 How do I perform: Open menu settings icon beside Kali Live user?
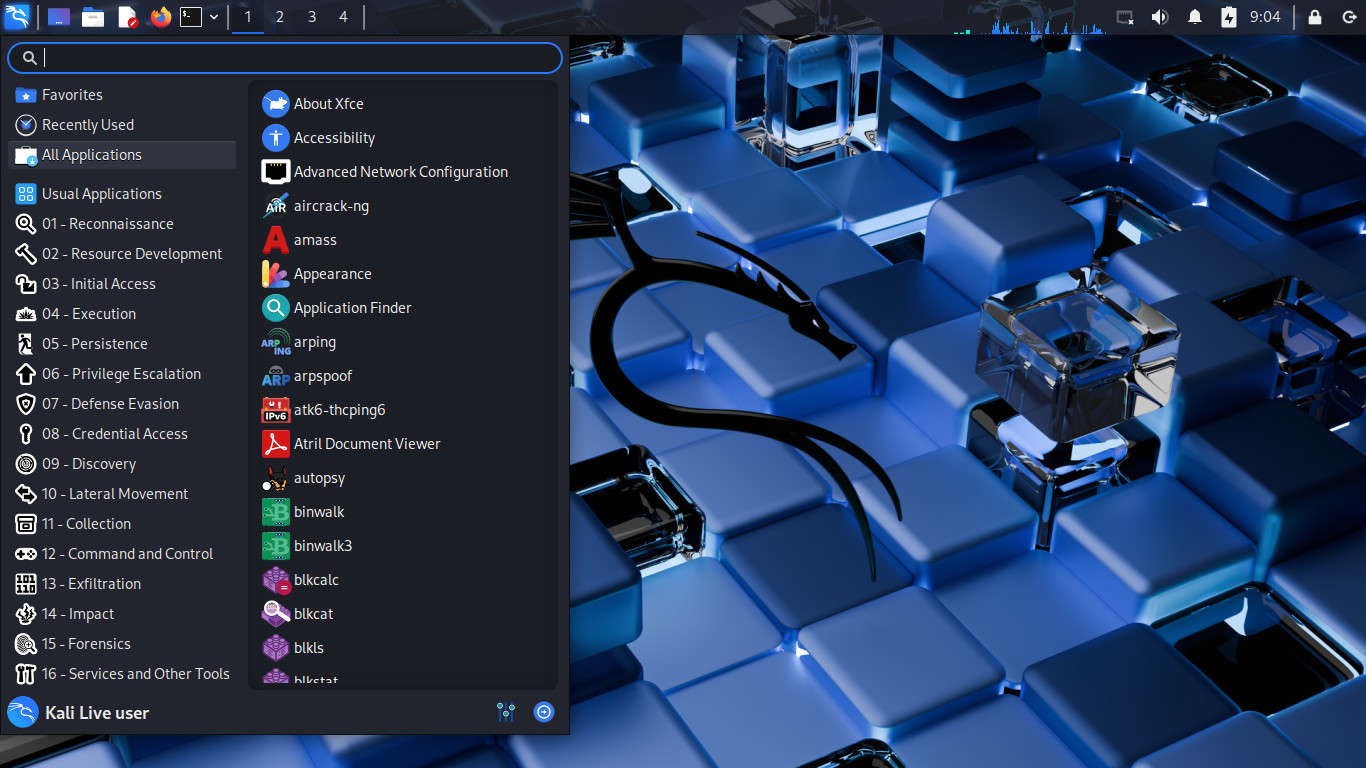506,712
